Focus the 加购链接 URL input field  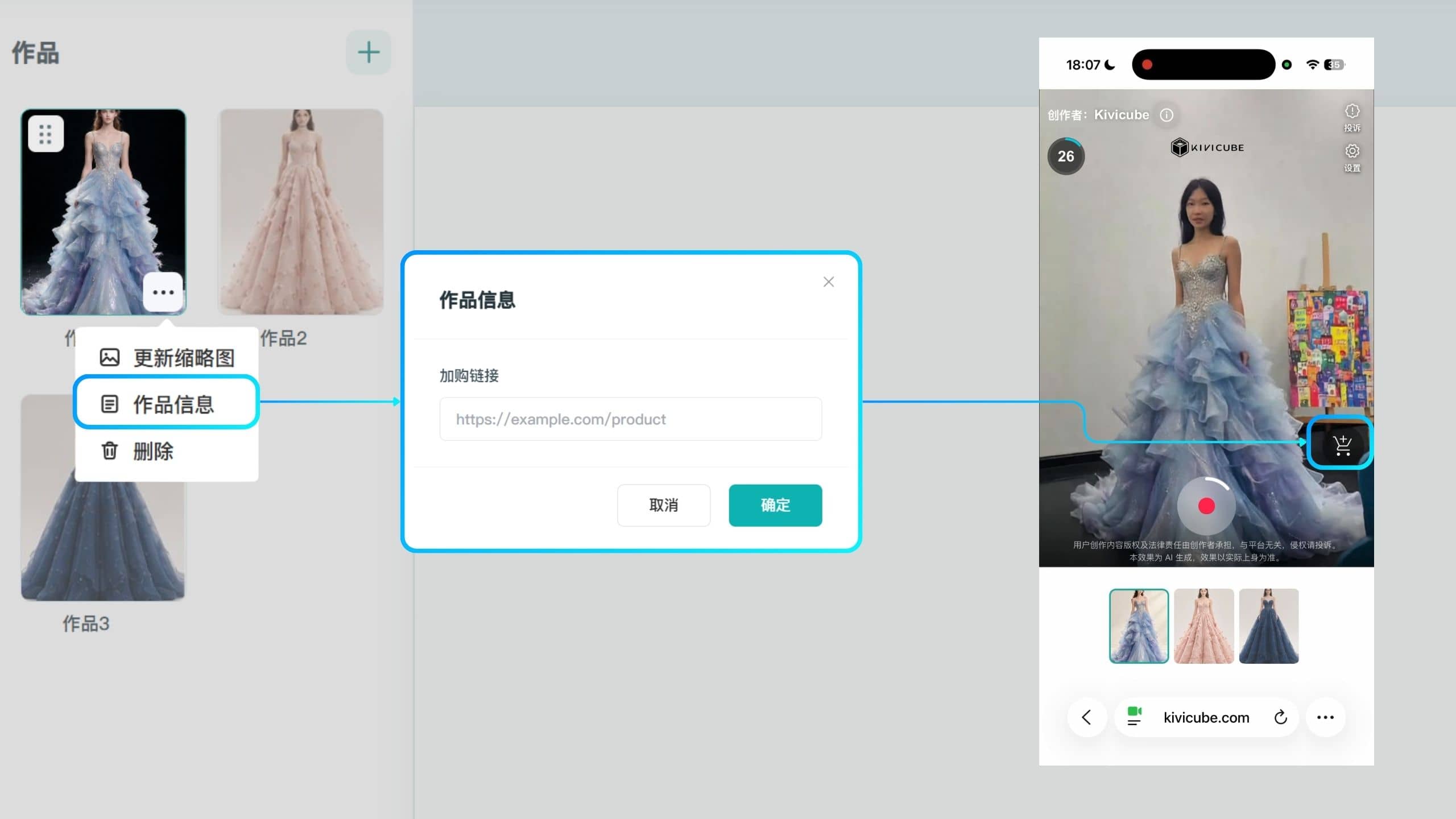[630, 419]
